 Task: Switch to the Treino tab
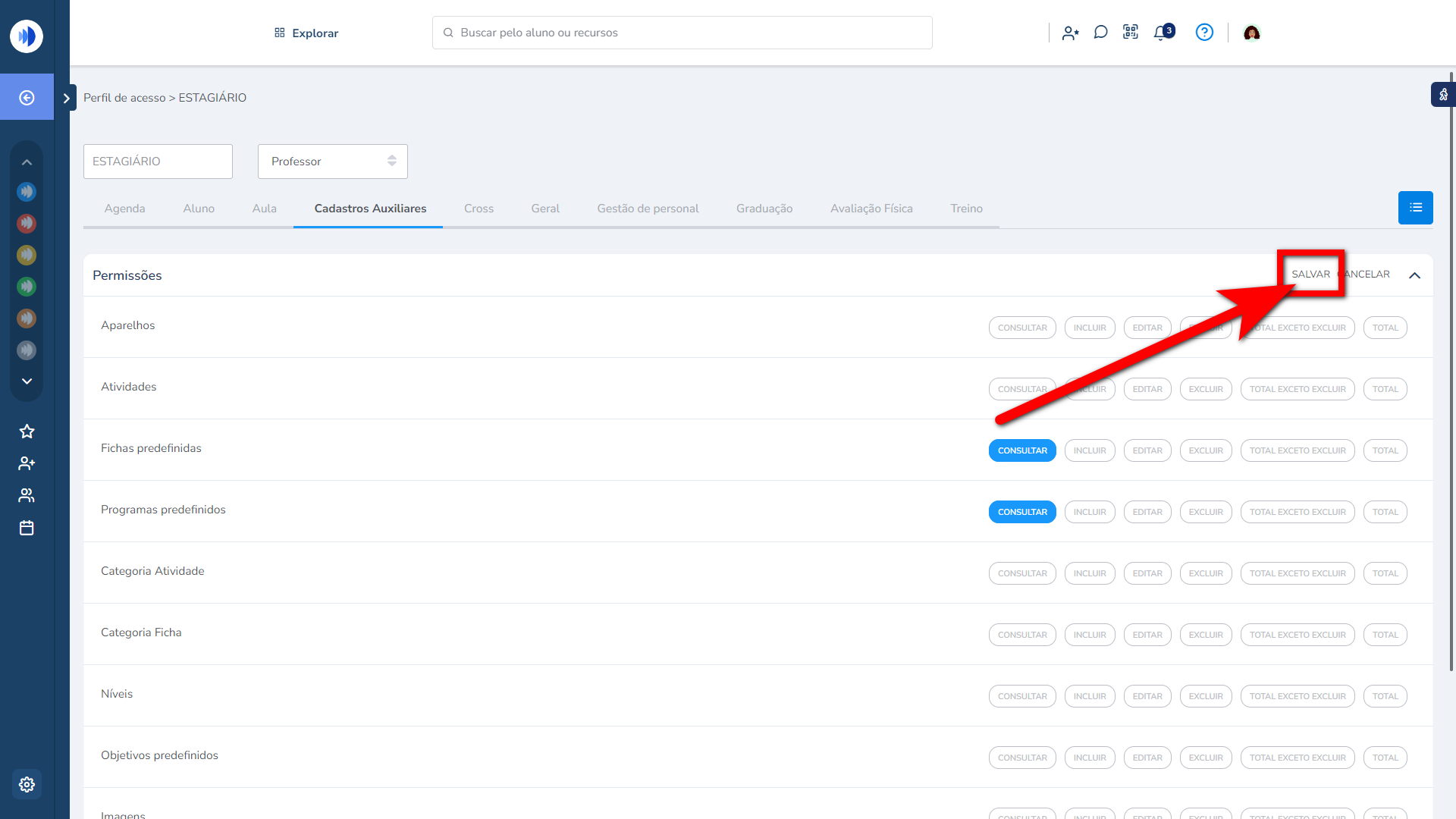tap(966, 209)
